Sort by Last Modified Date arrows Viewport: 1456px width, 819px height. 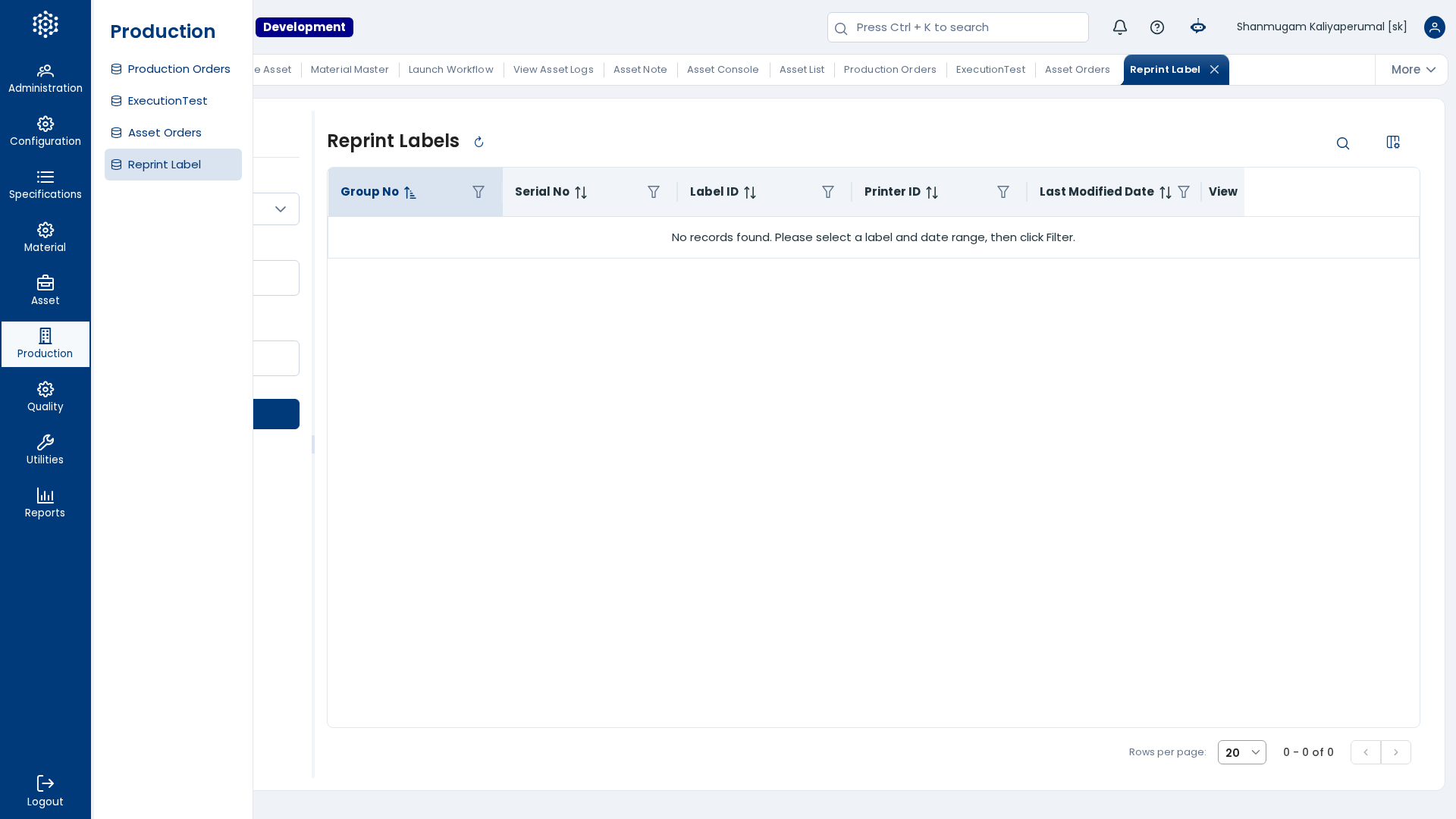1166,193
